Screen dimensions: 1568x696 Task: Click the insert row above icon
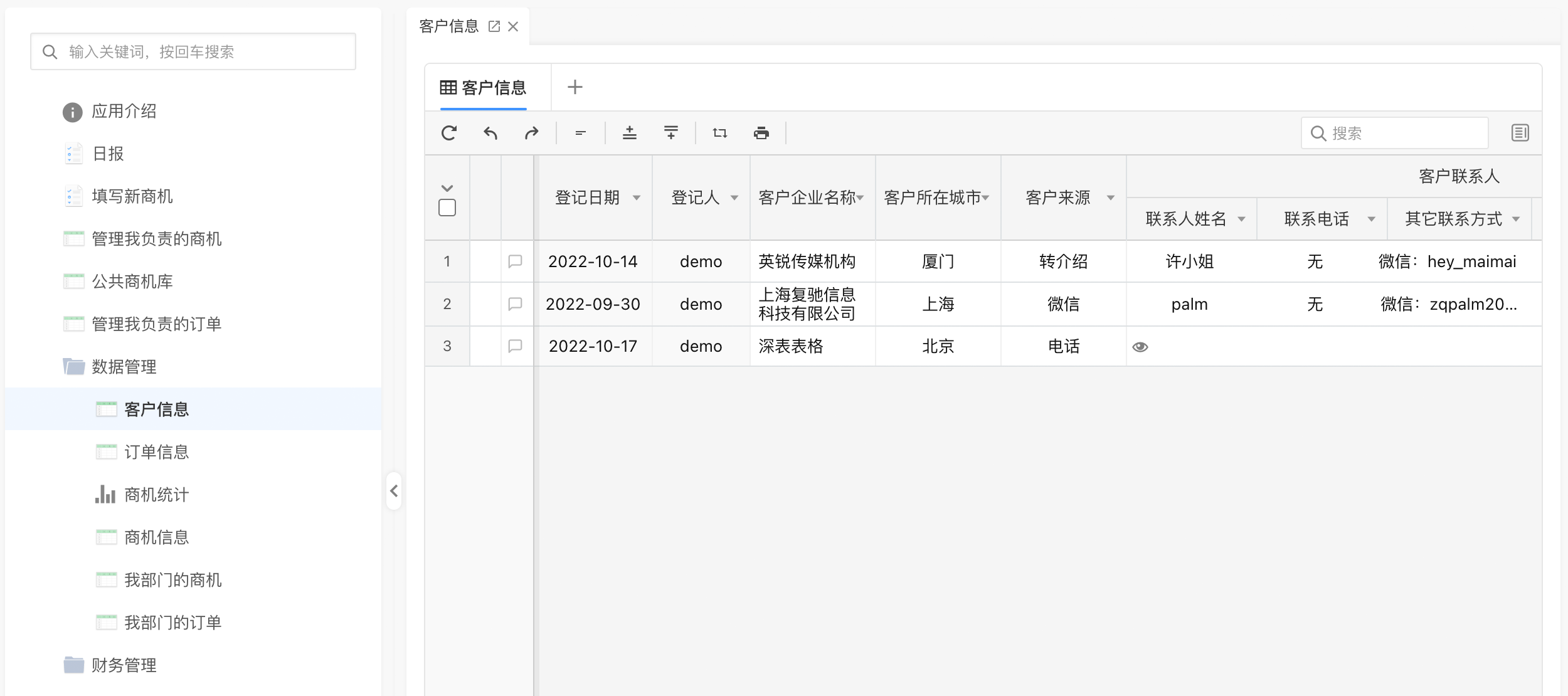(x=630, y=133)
